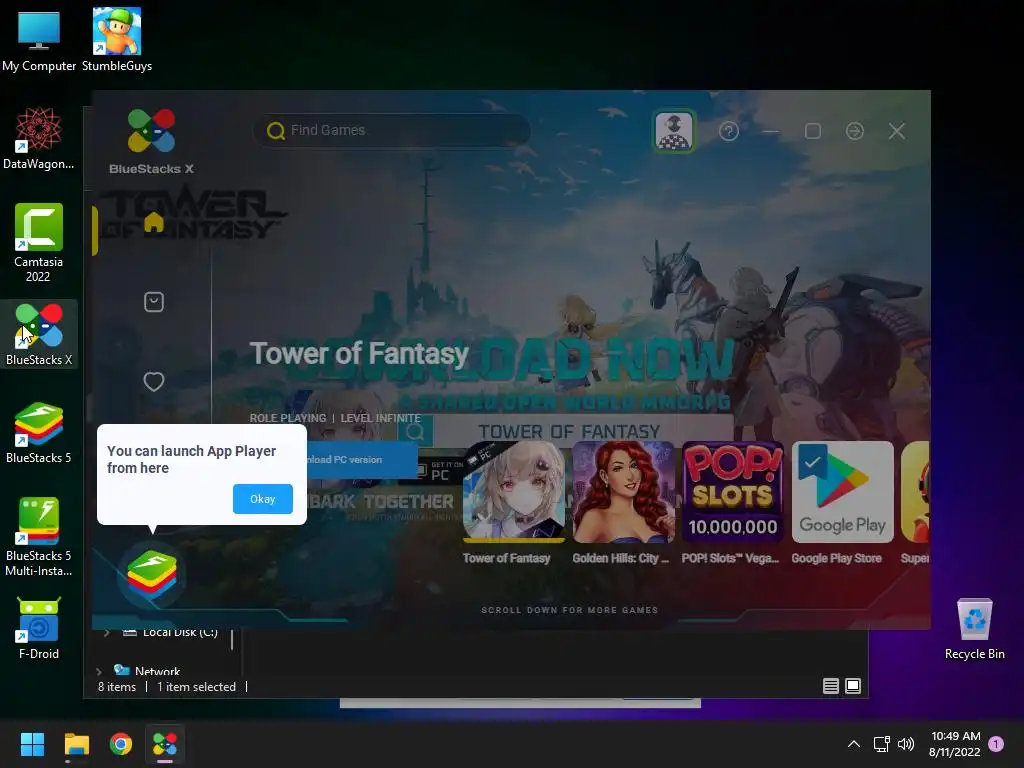Select BlueStacks X desktop shortcut
The image size is (1024, 768).
click(39, 334)
